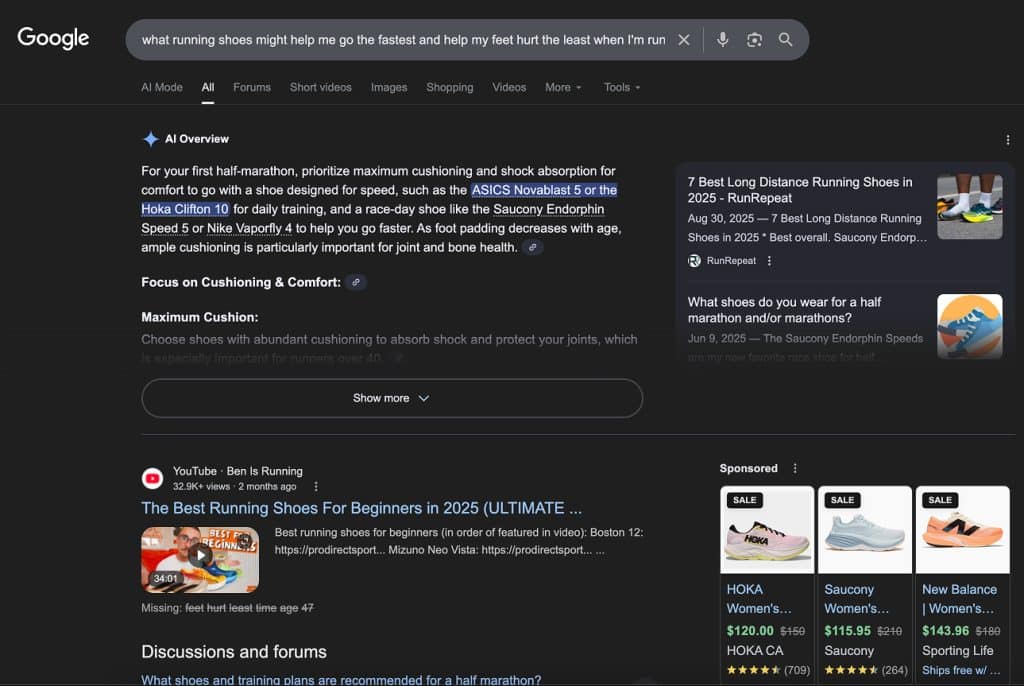Click the YouTube channel icon beside Ben Is Running
The height and width of the screenshot is (686, 1024).
[152, 478]
